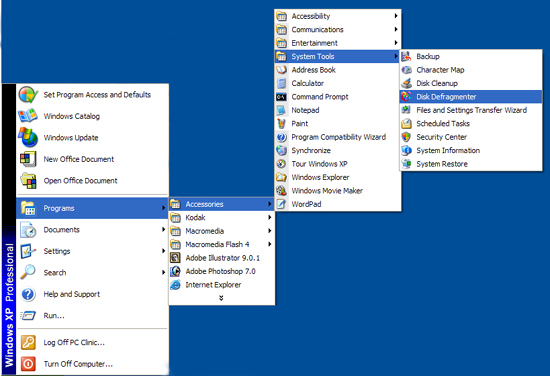Click the Turn Off Computer power icon
This screenshot has width=550, height=376.
28,364
